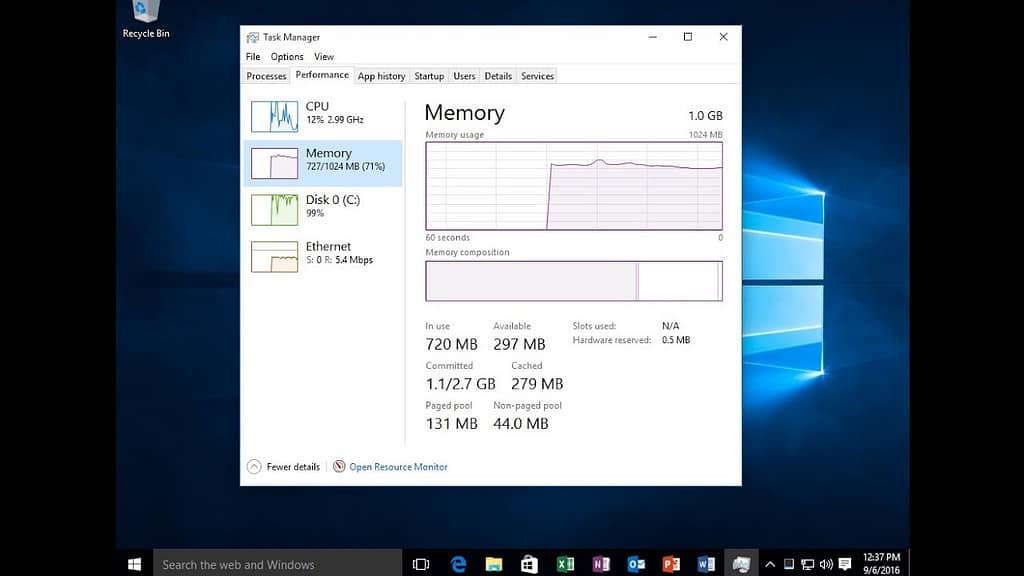Show hidden system tray icons
The width and height of the screenshot is (1024, 576).
coord(770,564)
